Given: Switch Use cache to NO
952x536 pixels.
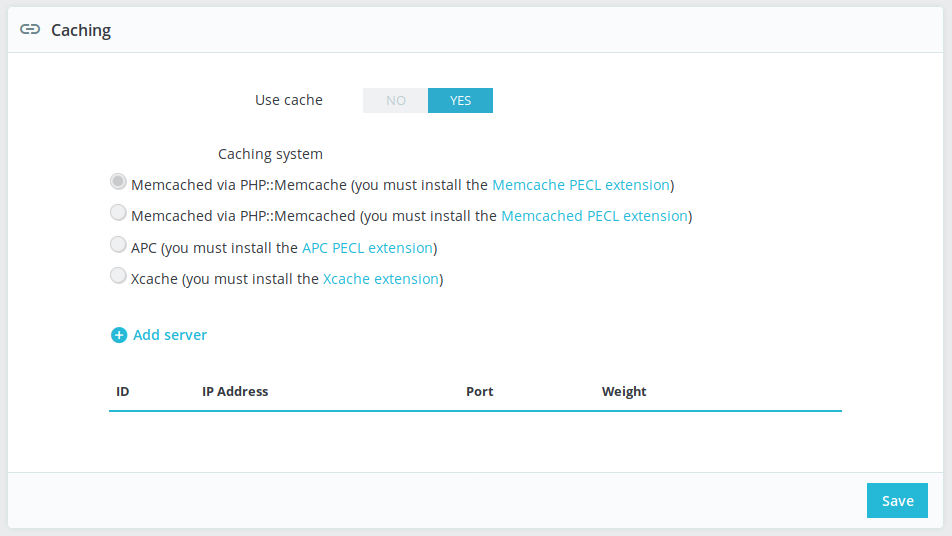Looking at the screenshot, I should (x=396, y=100).
